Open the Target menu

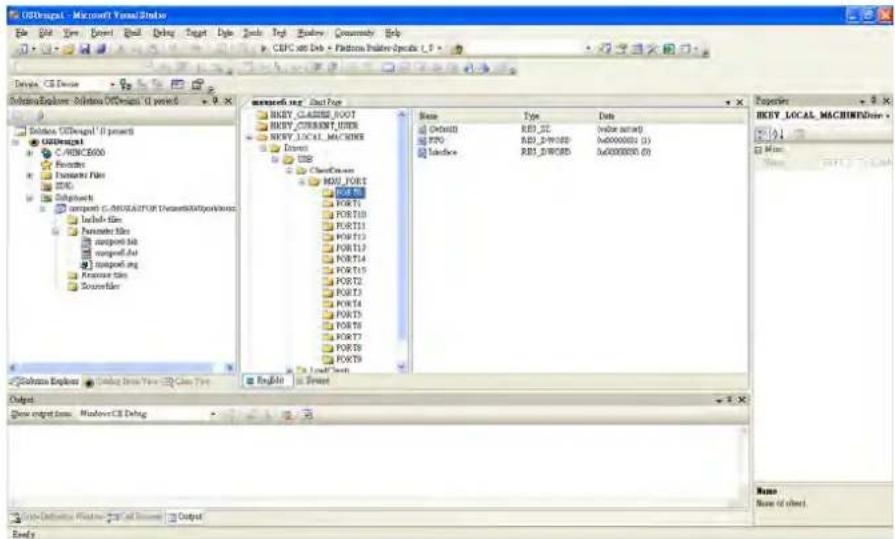click(x=196, y=33)
